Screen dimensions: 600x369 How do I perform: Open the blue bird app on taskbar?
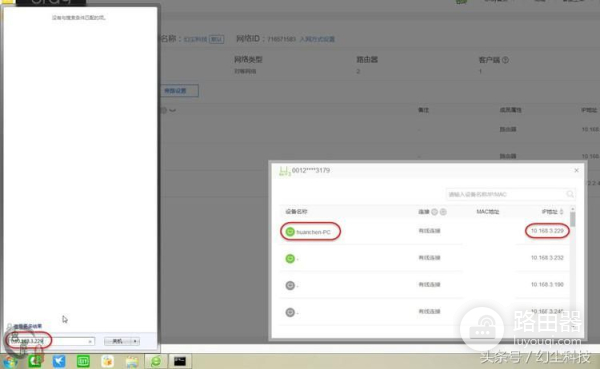(x=59, y=361)
